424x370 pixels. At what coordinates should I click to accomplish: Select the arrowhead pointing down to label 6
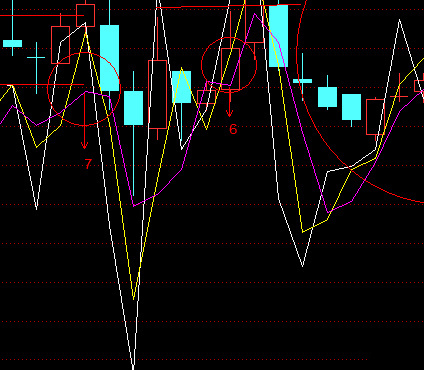point(229,113)
